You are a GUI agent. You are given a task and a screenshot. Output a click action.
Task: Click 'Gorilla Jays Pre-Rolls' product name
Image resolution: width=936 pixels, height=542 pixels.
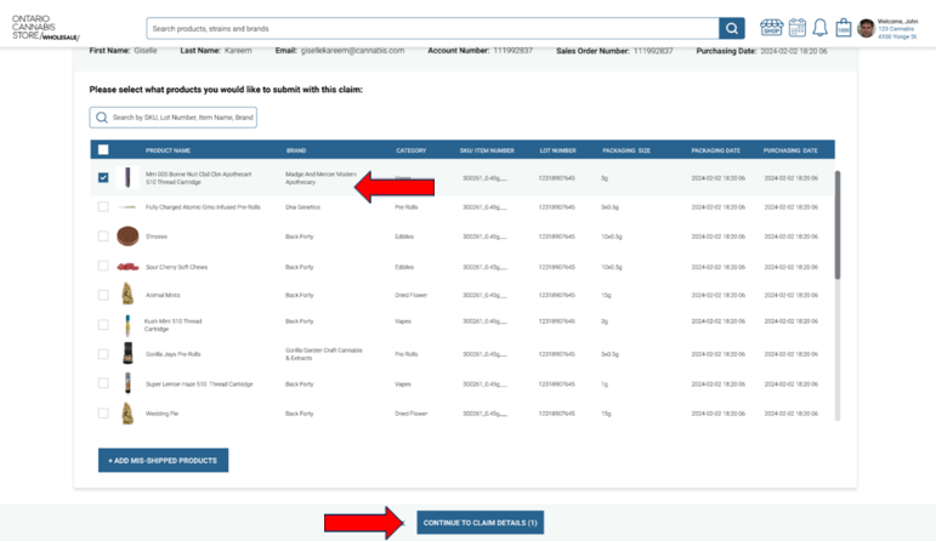click(x=173, y=354)
